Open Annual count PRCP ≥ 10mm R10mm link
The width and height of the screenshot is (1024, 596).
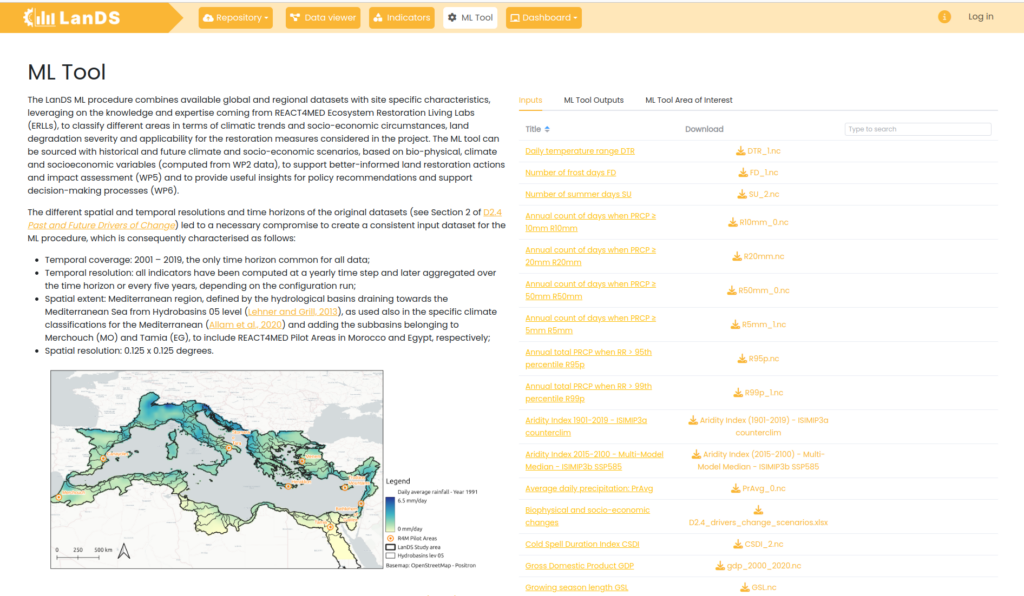coord(590,222)
